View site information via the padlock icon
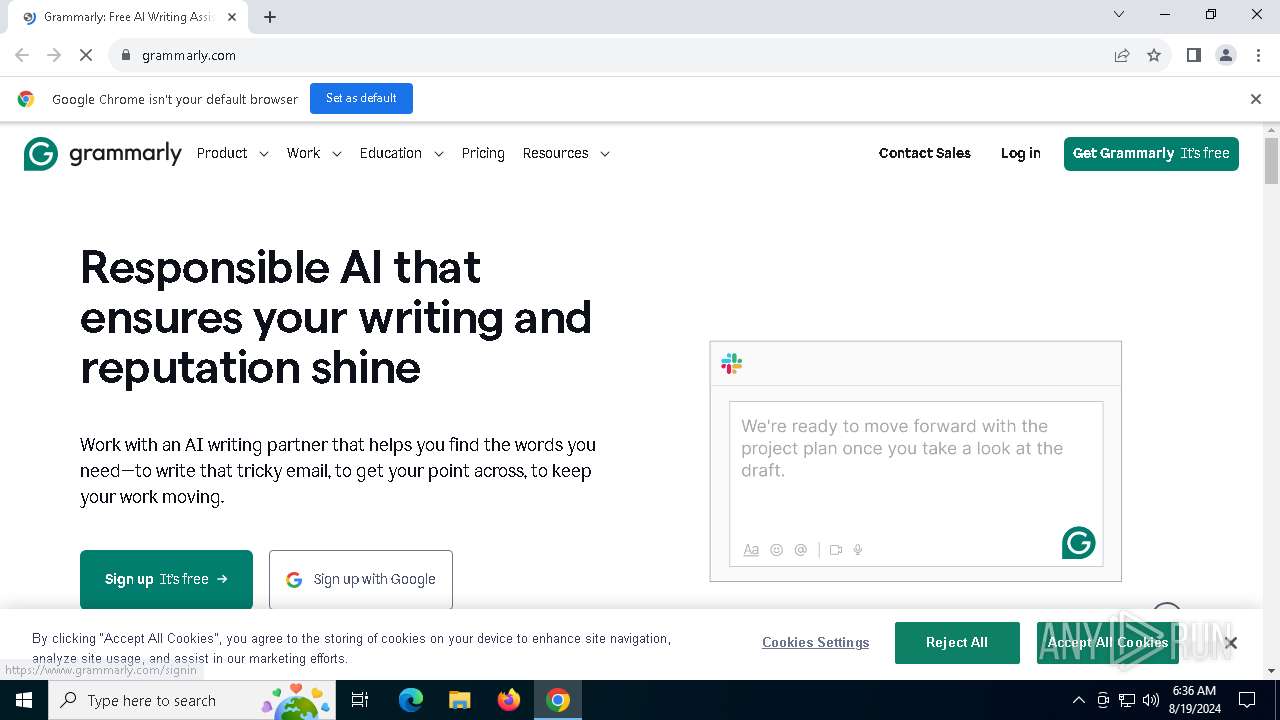The height and width of the screenshot is (720, 1280). 126,55
